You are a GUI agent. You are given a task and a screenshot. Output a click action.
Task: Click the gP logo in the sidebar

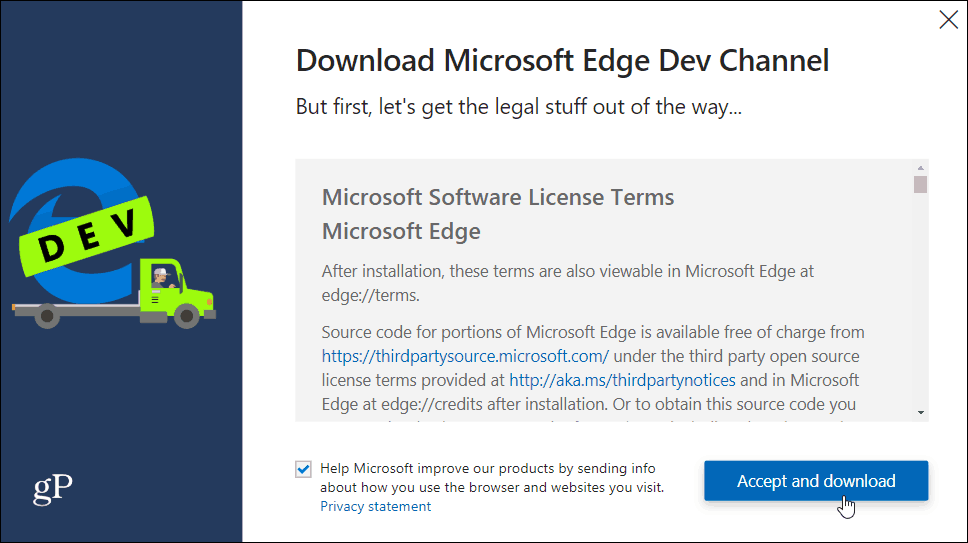52,489
